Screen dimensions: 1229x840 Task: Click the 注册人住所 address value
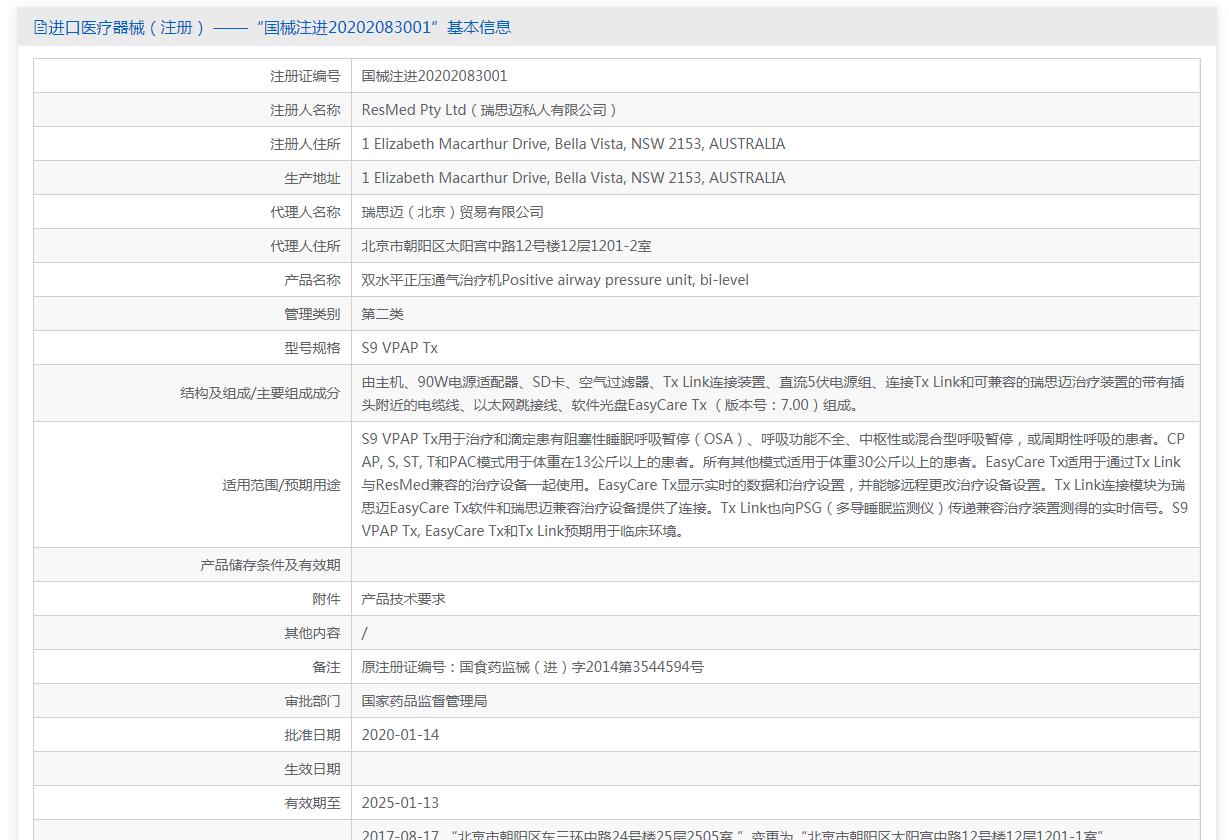pyautogui.click(x=573, y=144)
